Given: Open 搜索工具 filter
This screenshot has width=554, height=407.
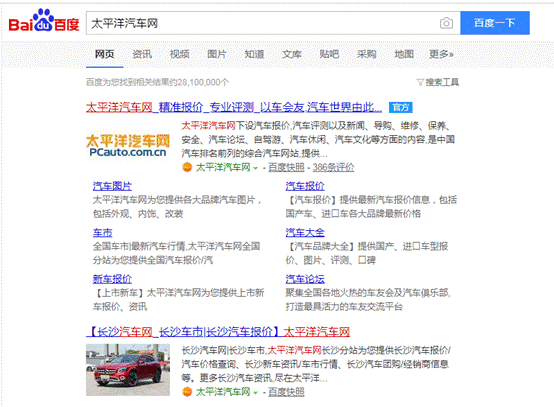Looking at the screenshot, I should [x=438, y=82].
